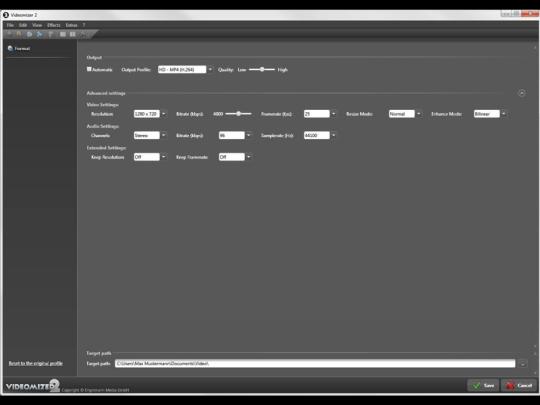Collapse the Advanced settings section
This screenshot has width=540, height=405.
(x=522, y=93)
